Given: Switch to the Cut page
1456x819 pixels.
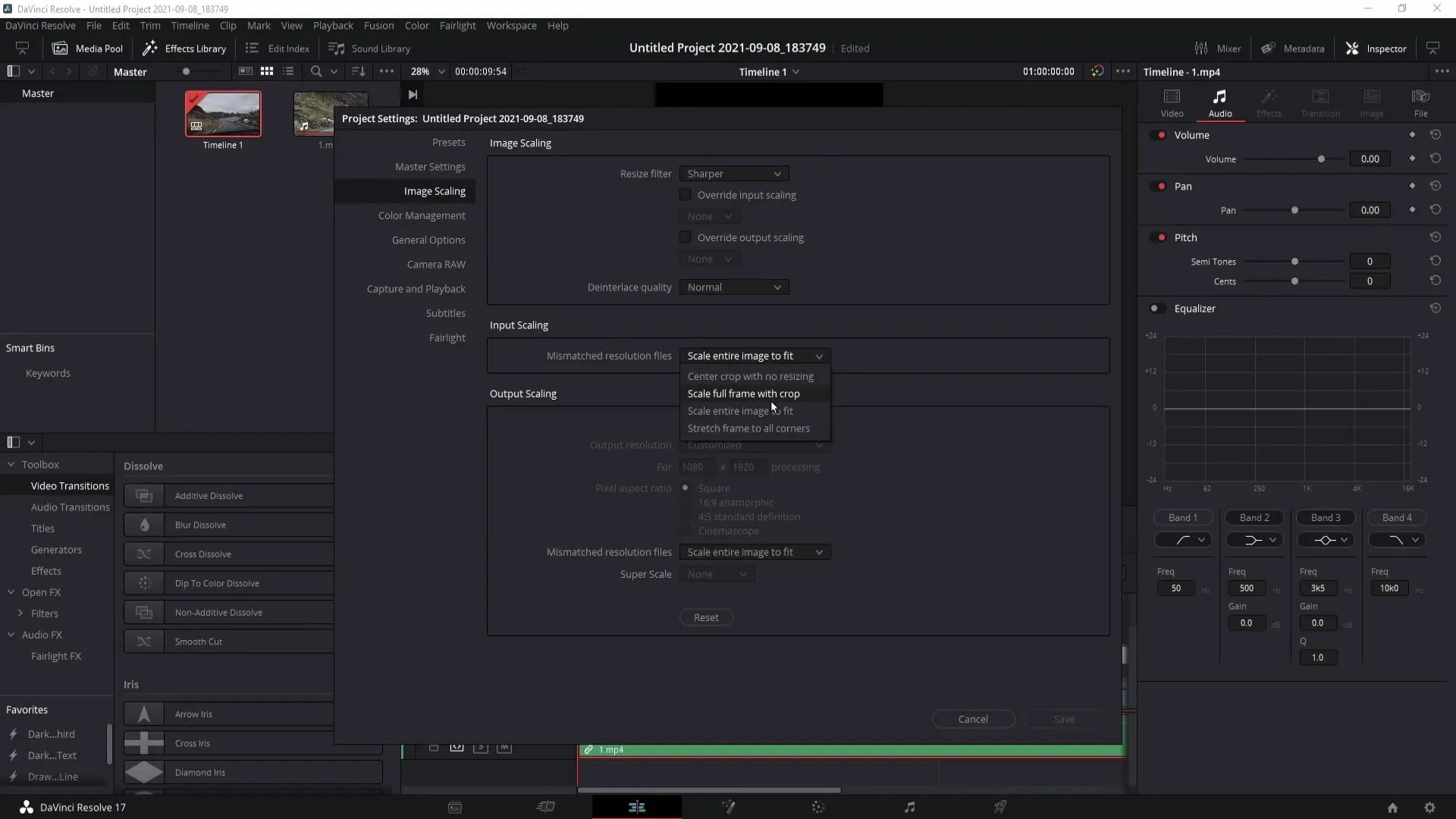Looking at the screenshot, I should [x=546, y=807].
